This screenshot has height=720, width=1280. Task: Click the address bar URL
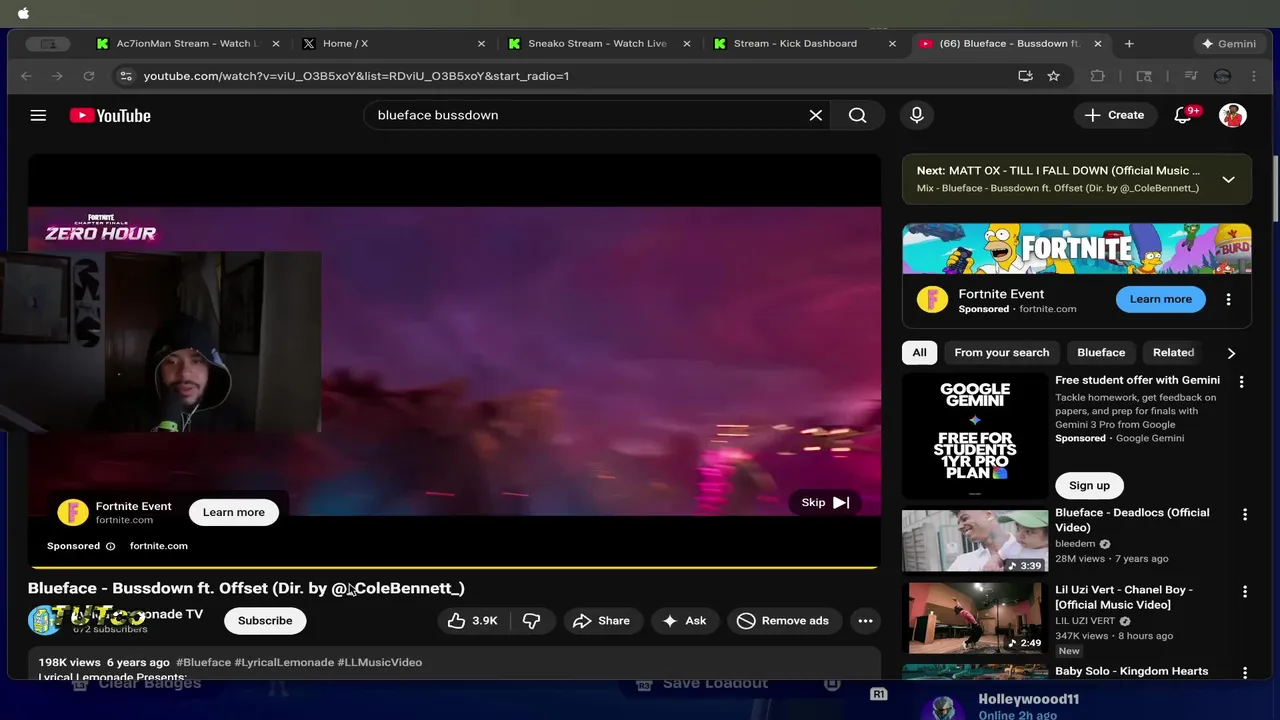click(356, 76)
